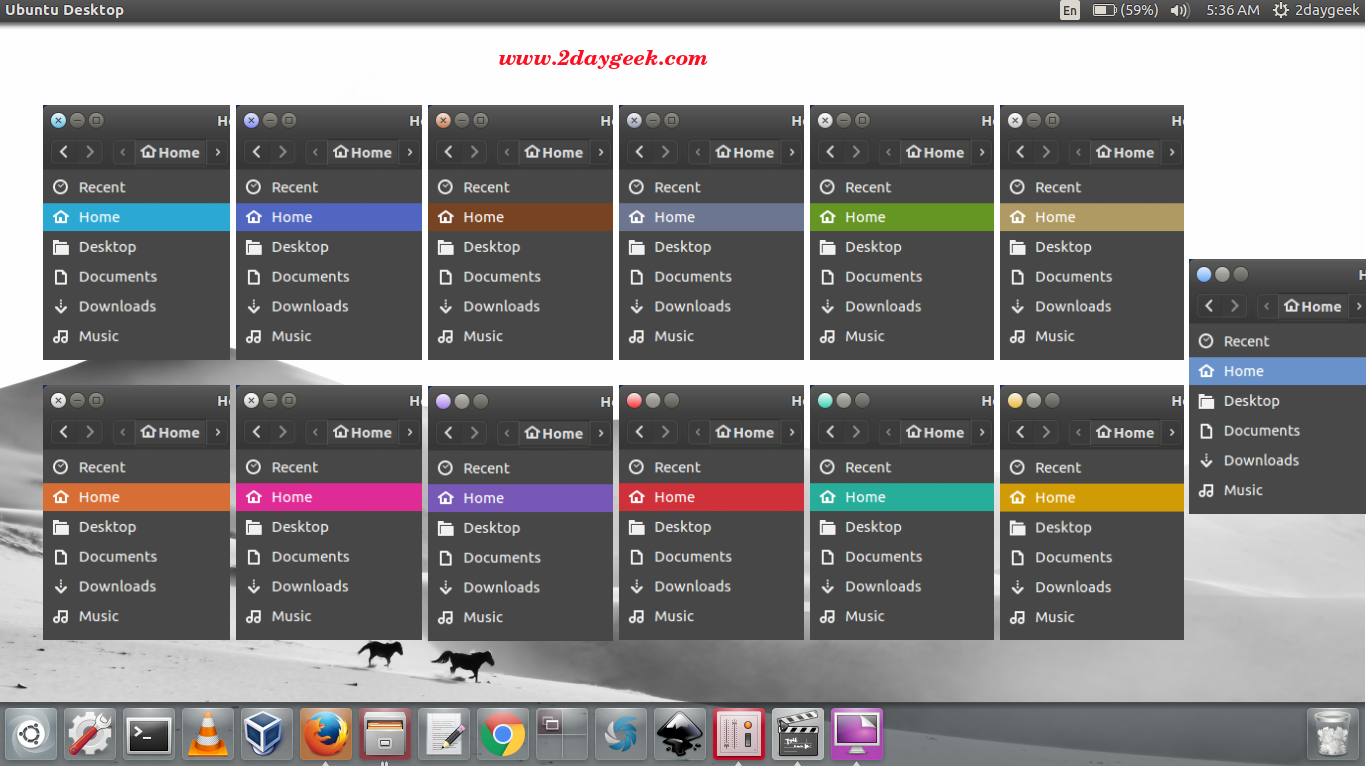Launch Inkscape from the dock

[680, 736]
